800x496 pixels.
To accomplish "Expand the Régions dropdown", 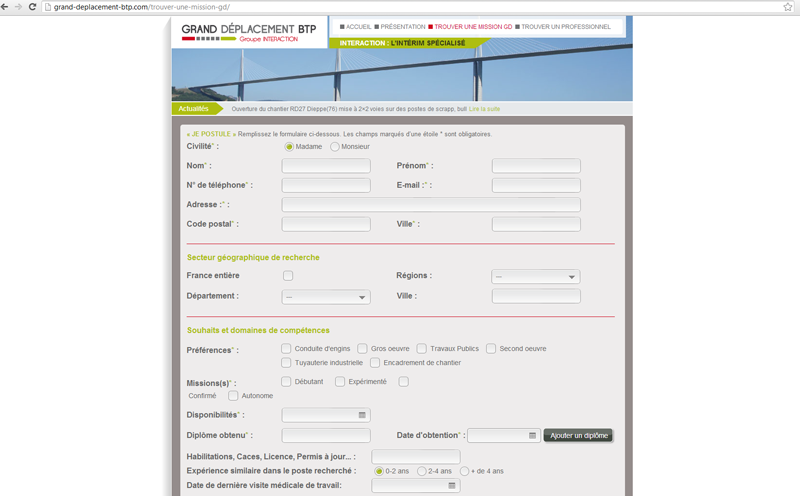I will click(536, 277).
